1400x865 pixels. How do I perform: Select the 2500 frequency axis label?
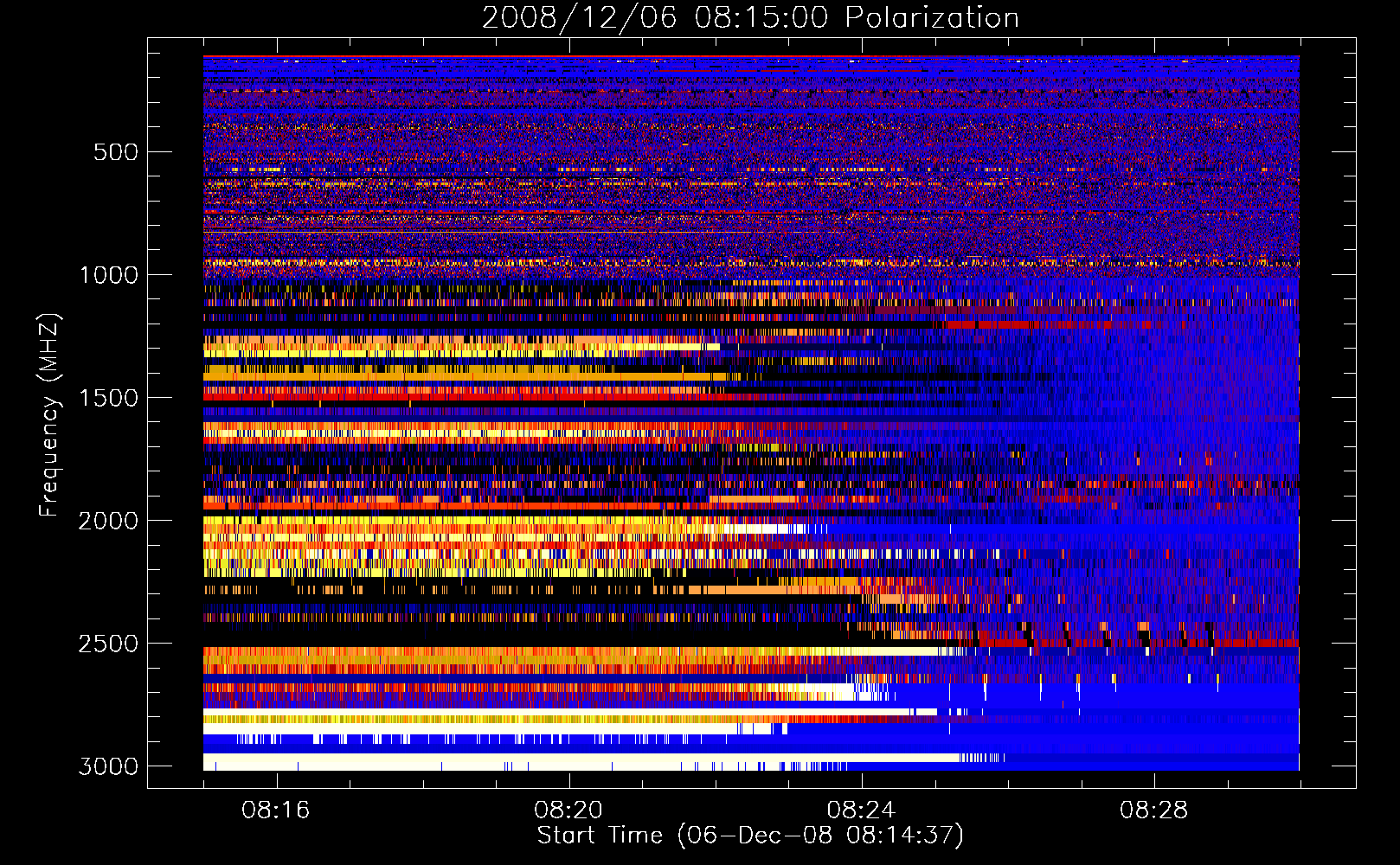[x=108, y=644]
